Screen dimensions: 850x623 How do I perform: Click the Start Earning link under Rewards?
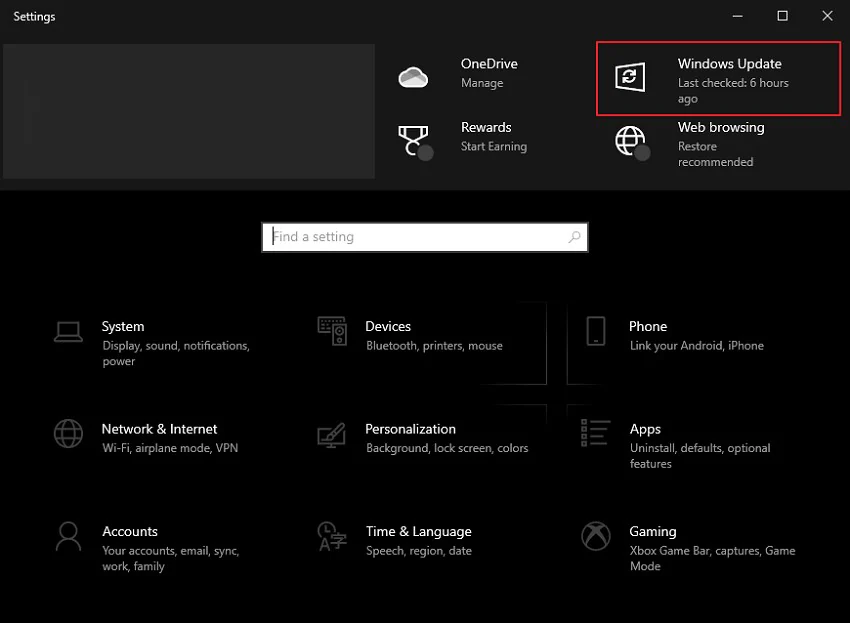(x=493, y=146)
